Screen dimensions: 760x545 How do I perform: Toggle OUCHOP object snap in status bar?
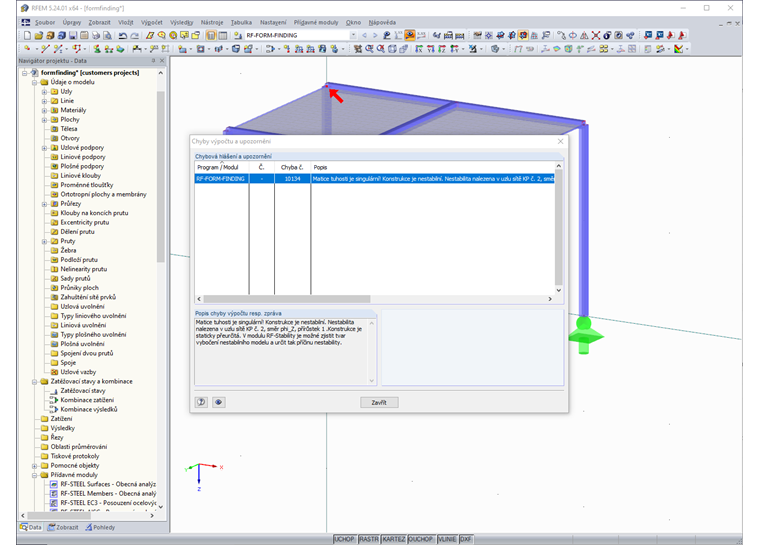420,539
